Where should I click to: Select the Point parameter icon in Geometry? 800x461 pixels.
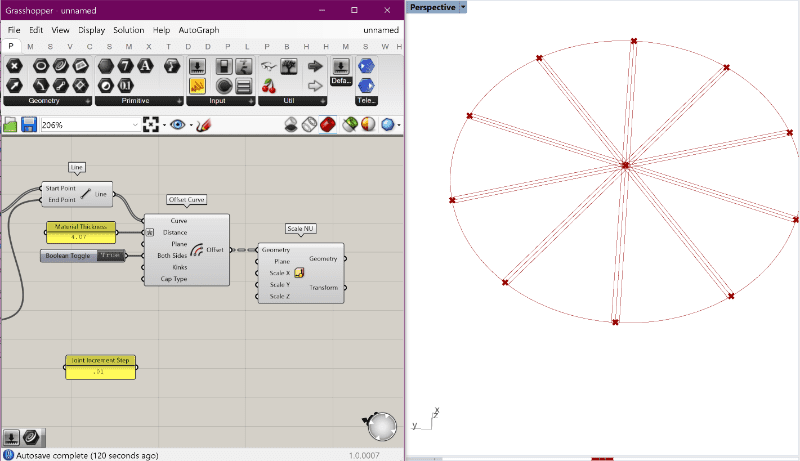[x=14, y=66]
